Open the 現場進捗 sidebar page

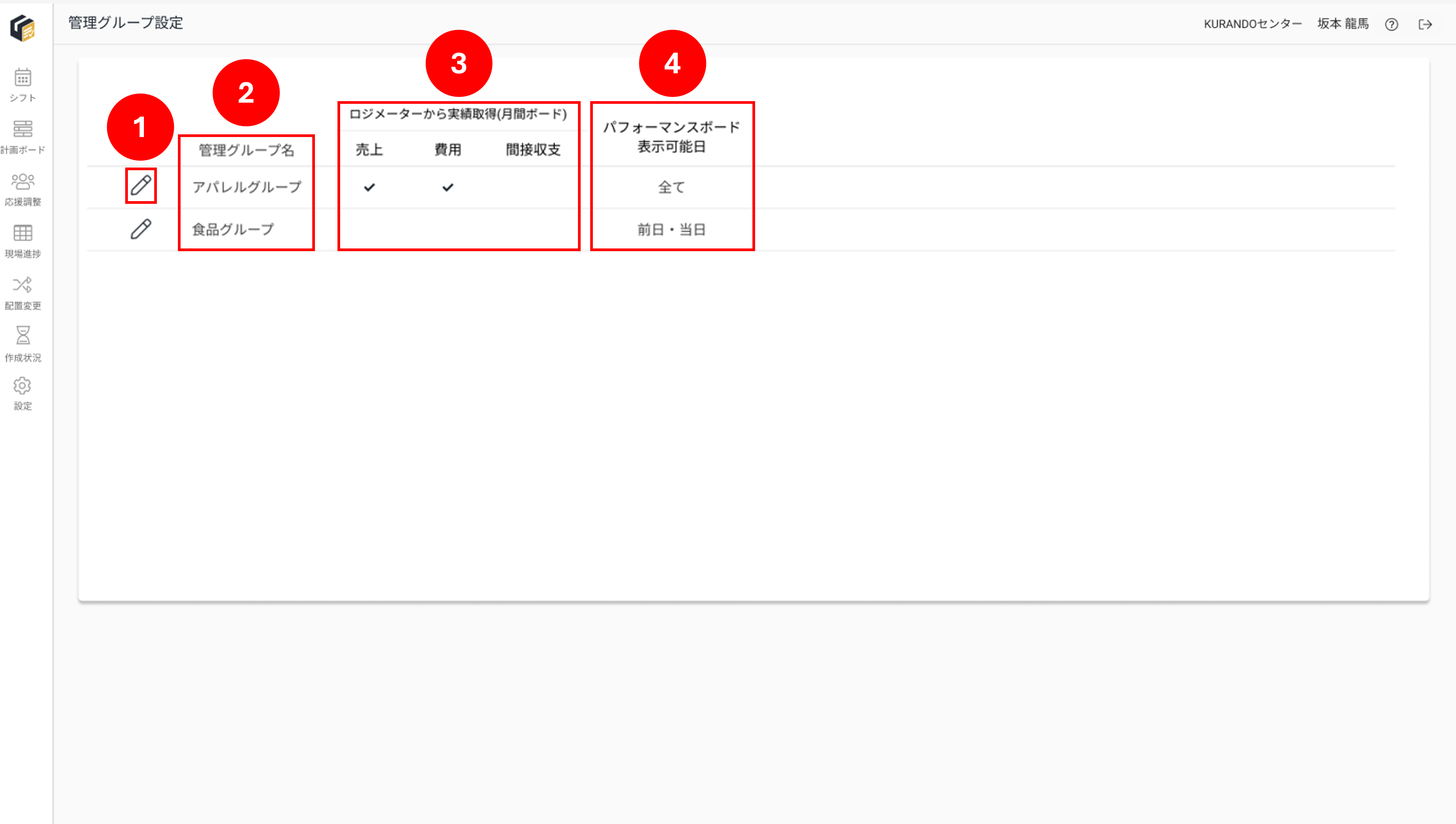[x=23, y=241]
